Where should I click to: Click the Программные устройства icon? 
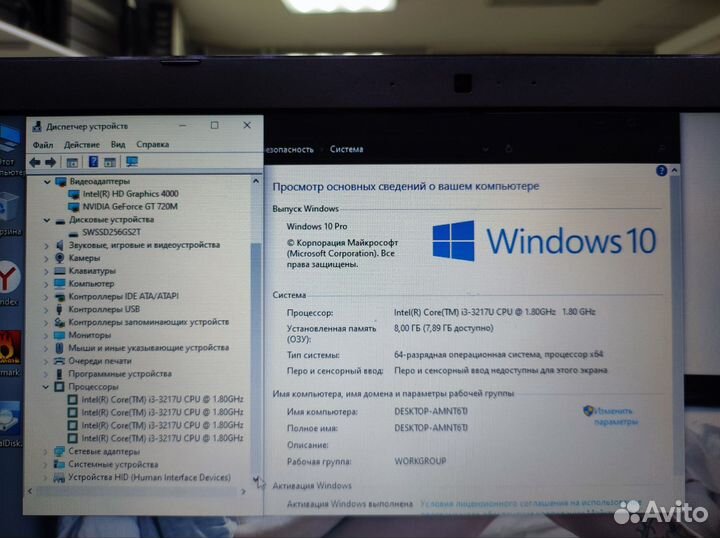pos(59,374)
